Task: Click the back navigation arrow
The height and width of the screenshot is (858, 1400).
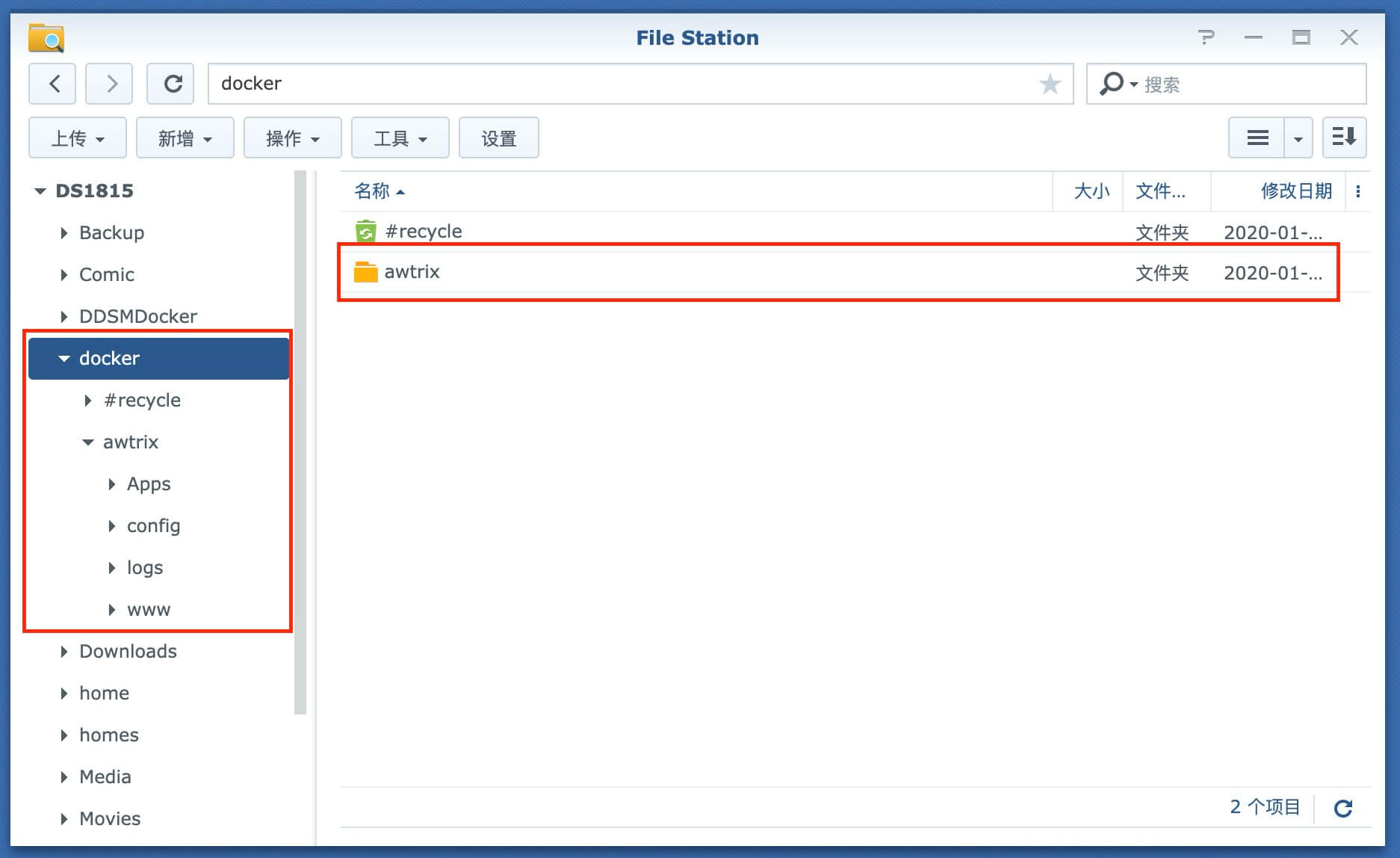Action: click(x=52, y=84)
